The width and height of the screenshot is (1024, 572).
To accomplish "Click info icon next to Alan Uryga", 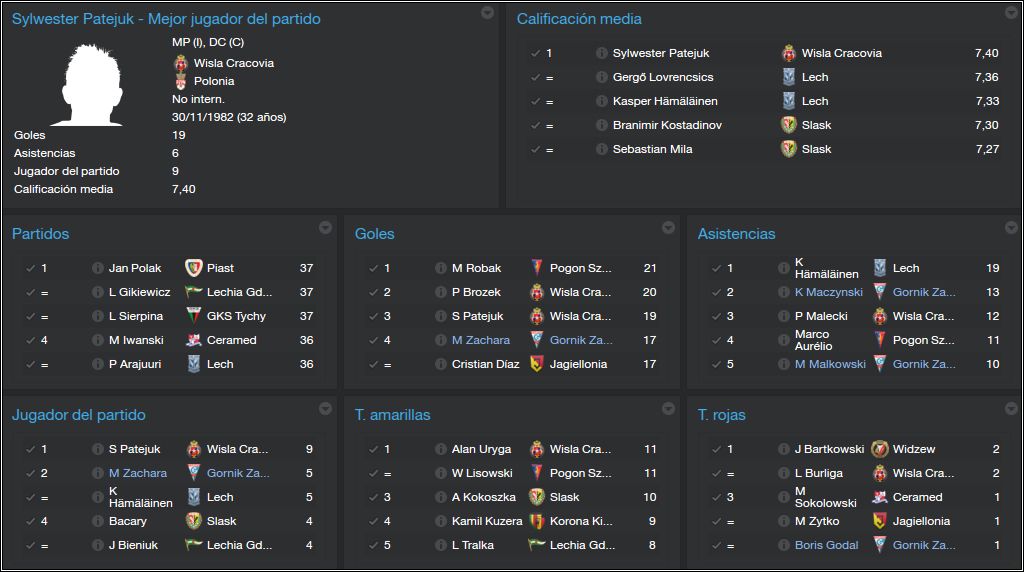I will [441, 449].
